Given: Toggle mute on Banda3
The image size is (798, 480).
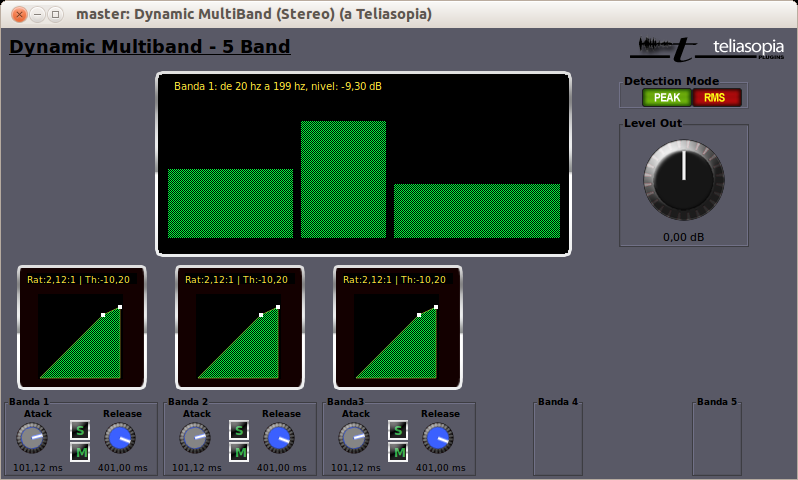Looking at the screenshot, I should click(397, 452).
